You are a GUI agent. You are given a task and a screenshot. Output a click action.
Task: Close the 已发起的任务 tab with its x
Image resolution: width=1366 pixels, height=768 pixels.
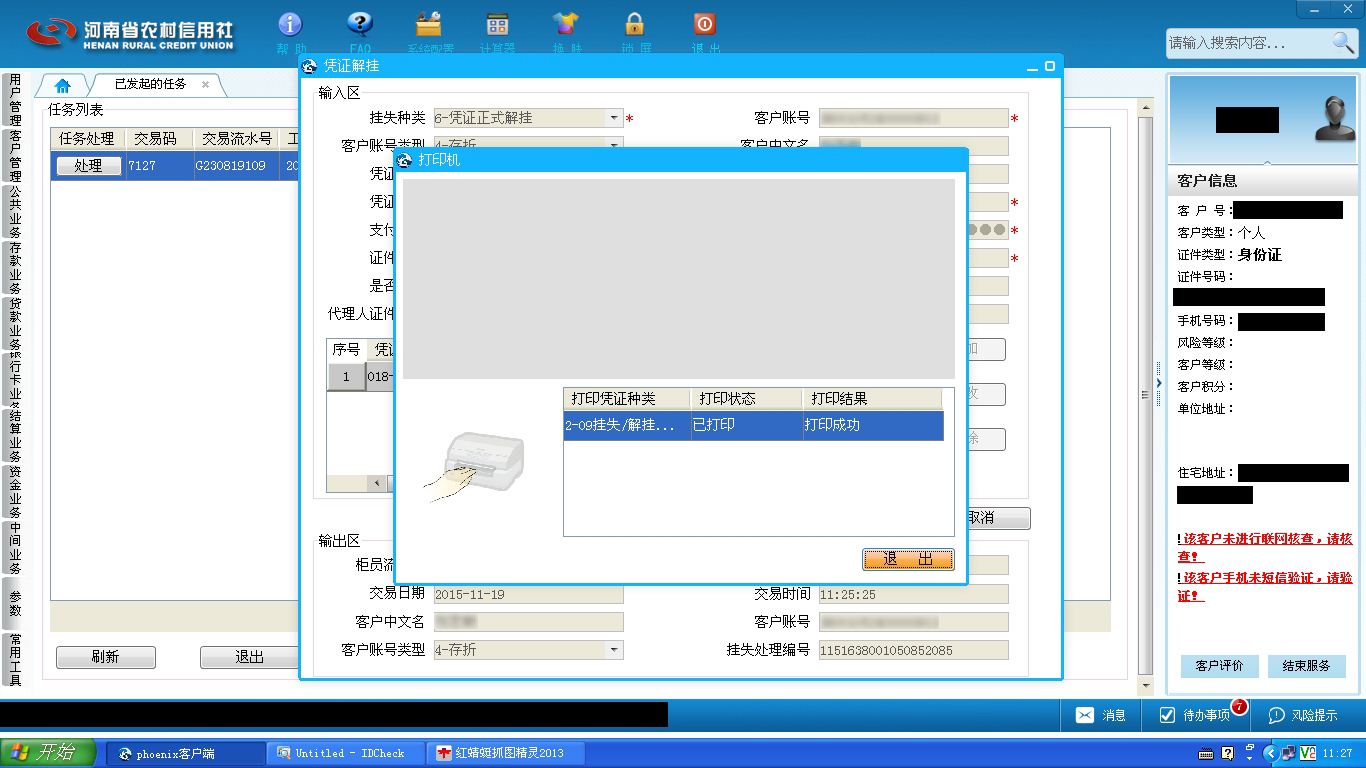tap(206, 84)
